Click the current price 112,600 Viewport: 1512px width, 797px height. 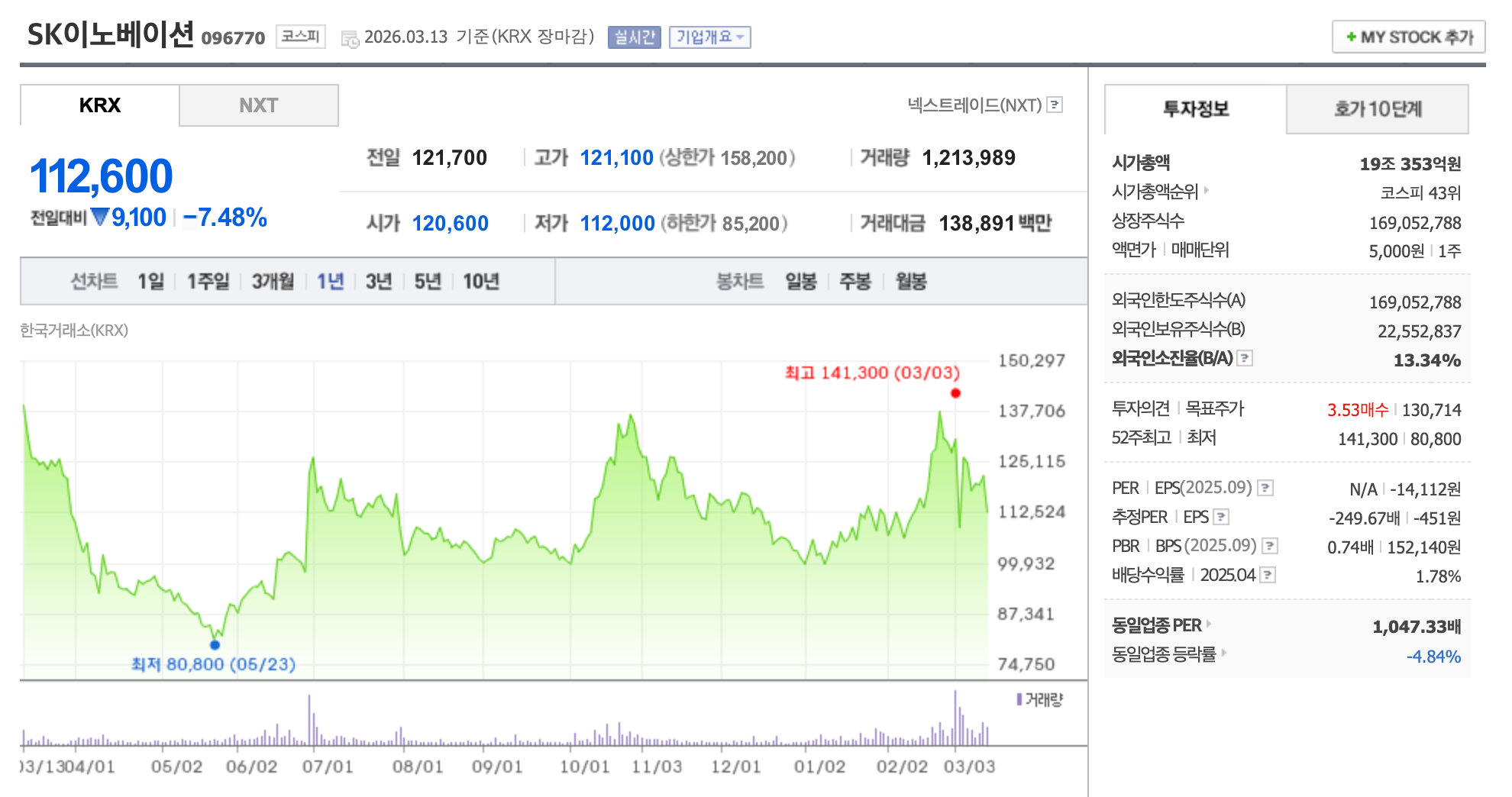(x=102, y=176)
